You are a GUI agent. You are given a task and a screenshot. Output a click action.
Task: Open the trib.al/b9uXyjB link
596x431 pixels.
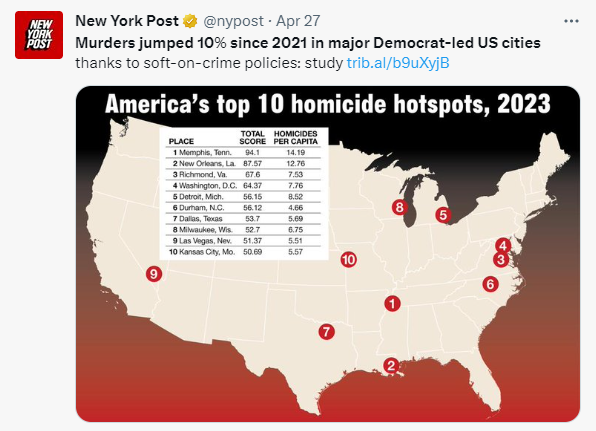pos(398,63)
